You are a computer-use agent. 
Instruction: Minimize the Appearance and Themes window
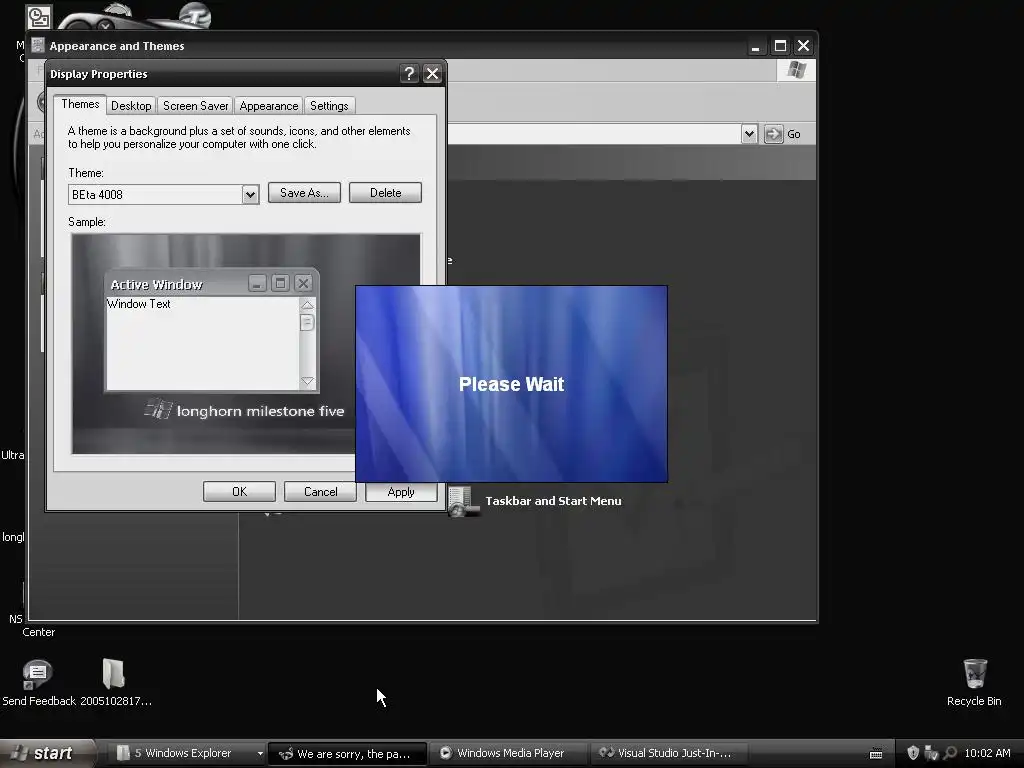click(756, 46)
